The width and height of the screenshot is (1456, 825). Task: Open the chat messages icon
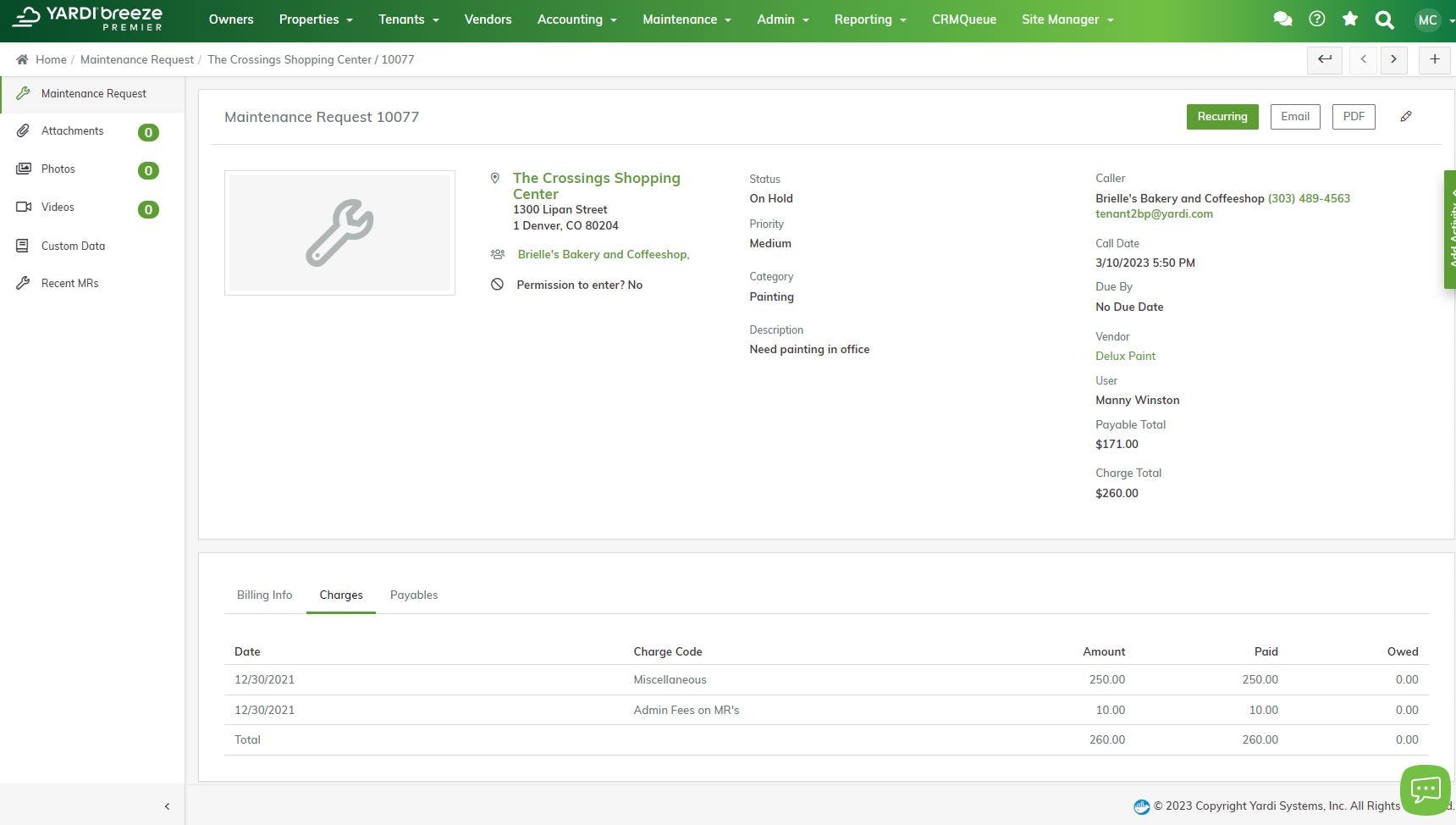(x=1283, y=19)
